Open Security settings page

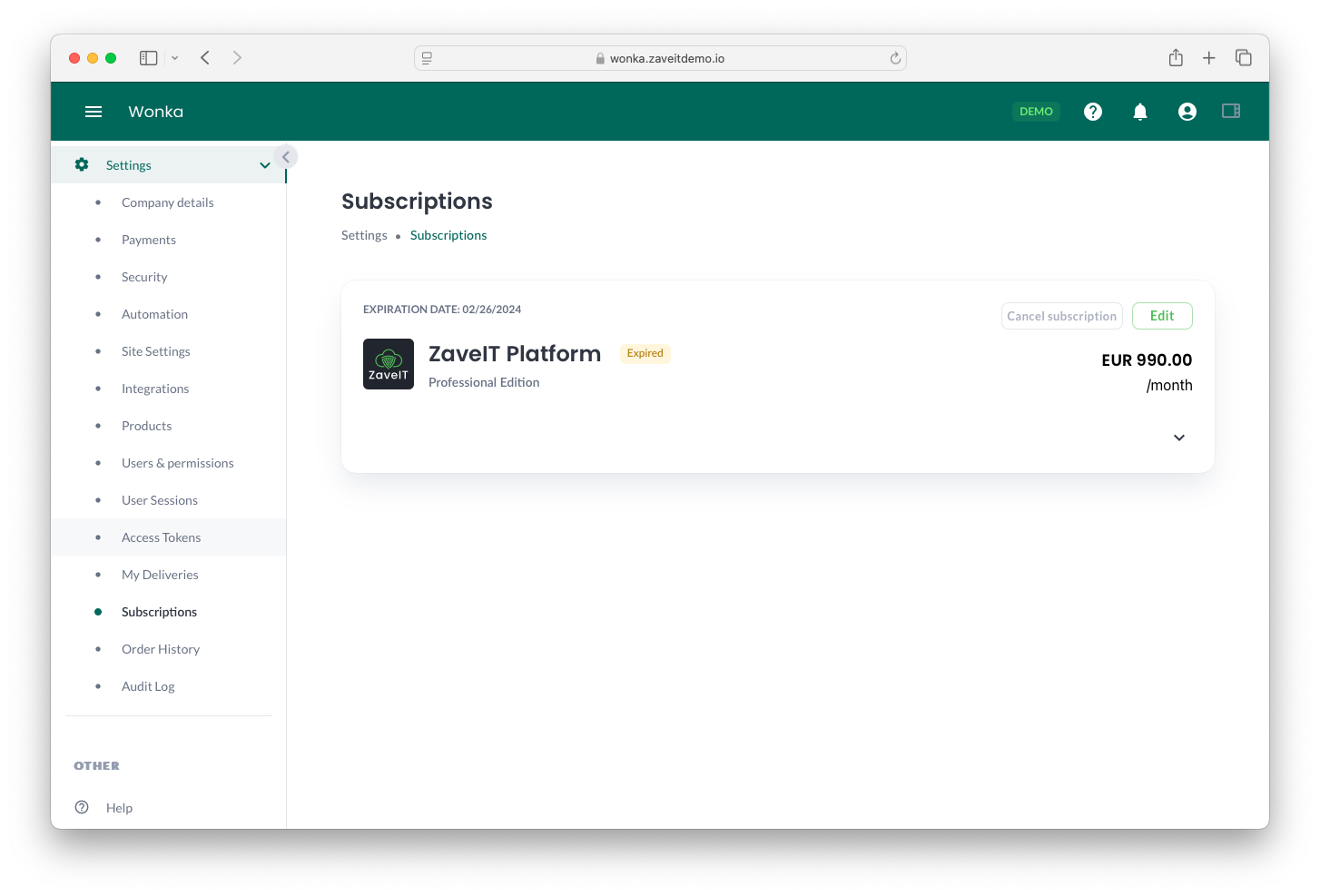144,277
